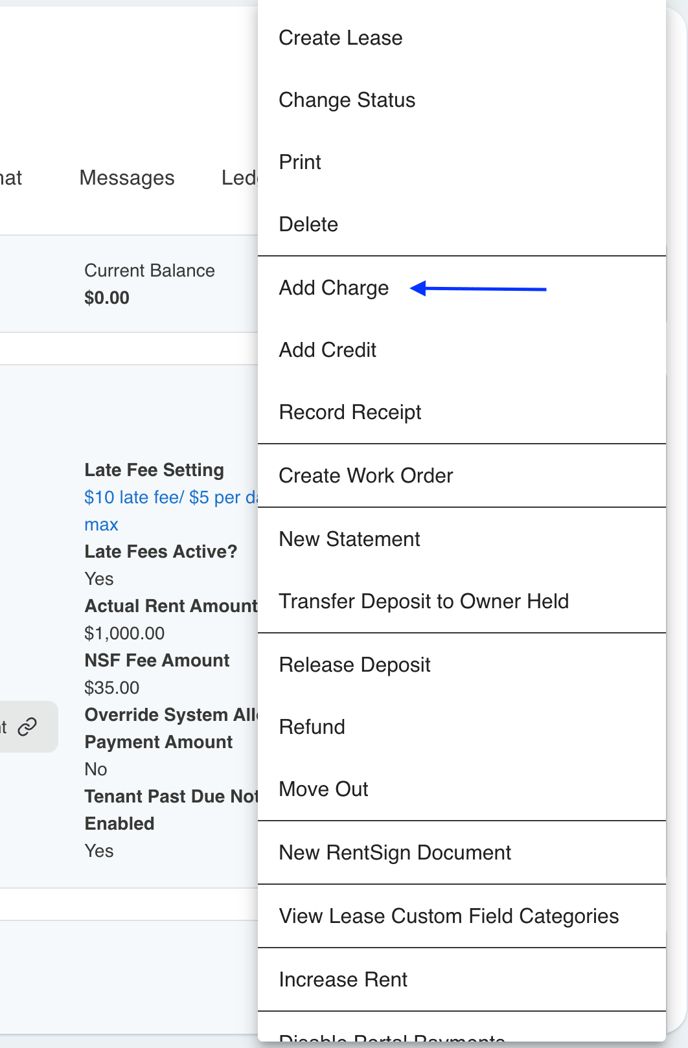Choose Create Lease menu option
The height and width of the screenshot is (1048, 688).
pos(340,38)
